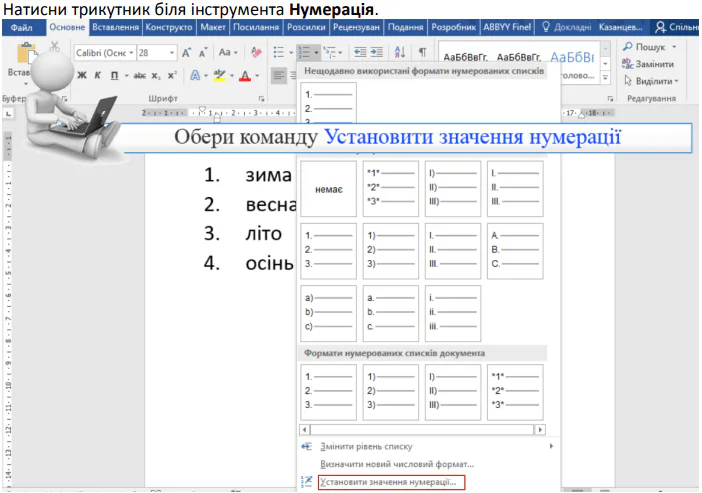Image resolution: width=702 pixels, height=493 pixels.
Task: Switch to the Макет tab
Action: pyautogui.click(x=212, y=27)
